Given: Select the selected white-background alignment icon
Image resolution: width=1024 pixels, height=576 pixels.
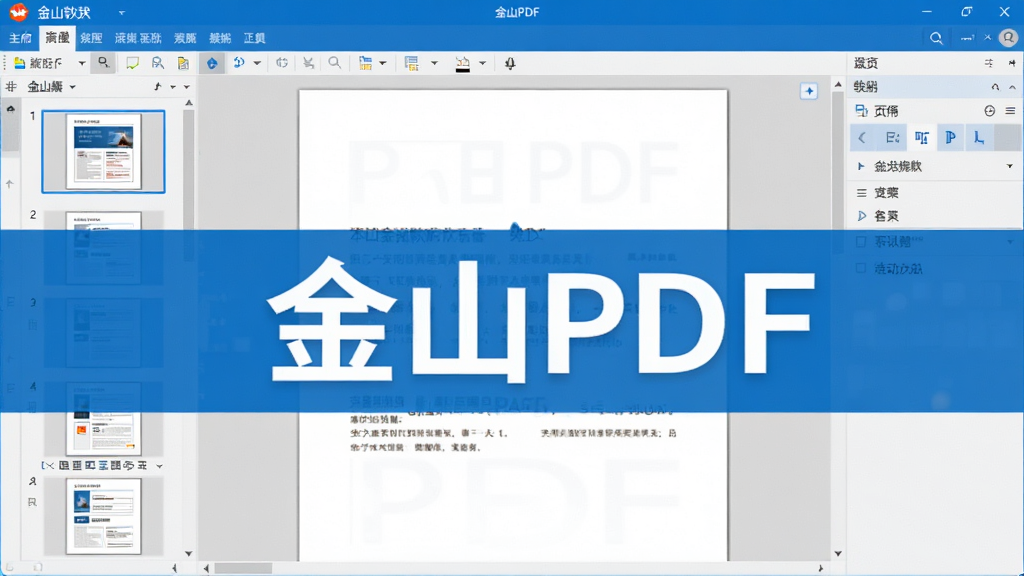Looking at the screenshot, I should pos(921,137).
